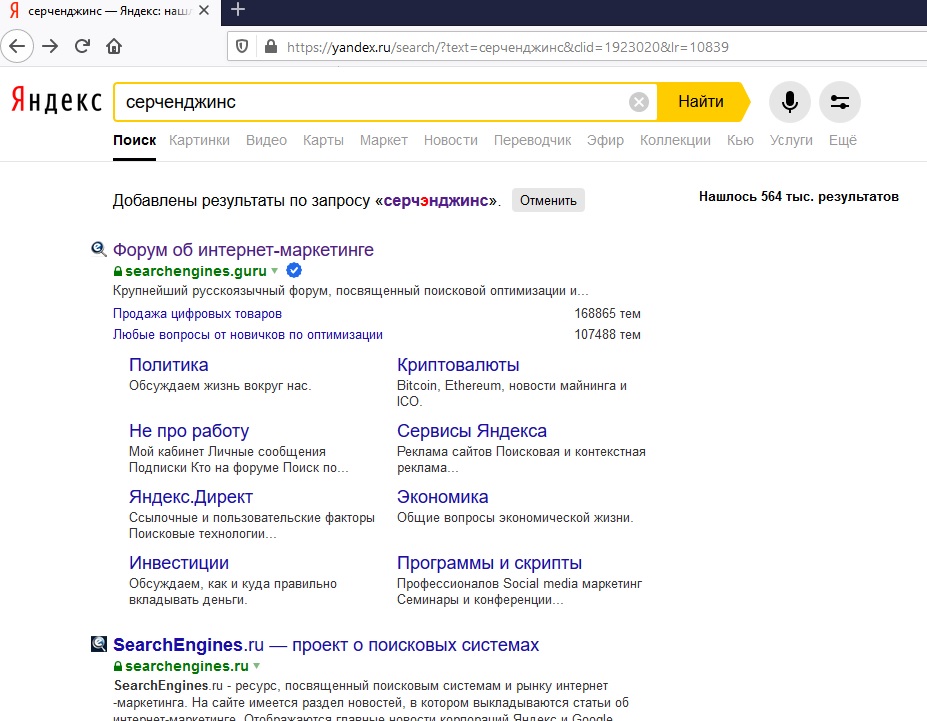Viewport: 927px width, 721px height.
Task: Click the Яндекс logo
Action: click(x=56, y=100)
